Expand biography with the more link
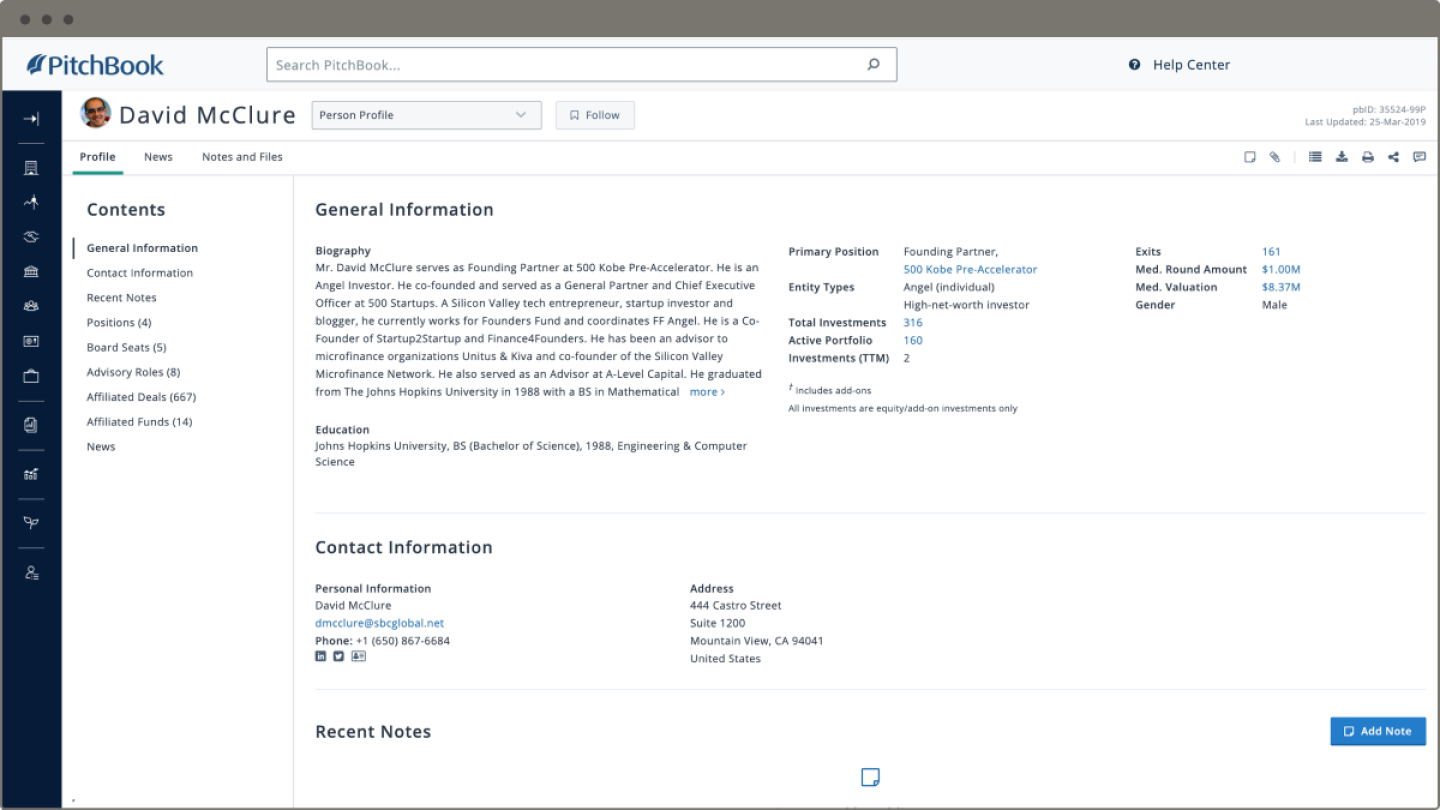 (707, 392)
